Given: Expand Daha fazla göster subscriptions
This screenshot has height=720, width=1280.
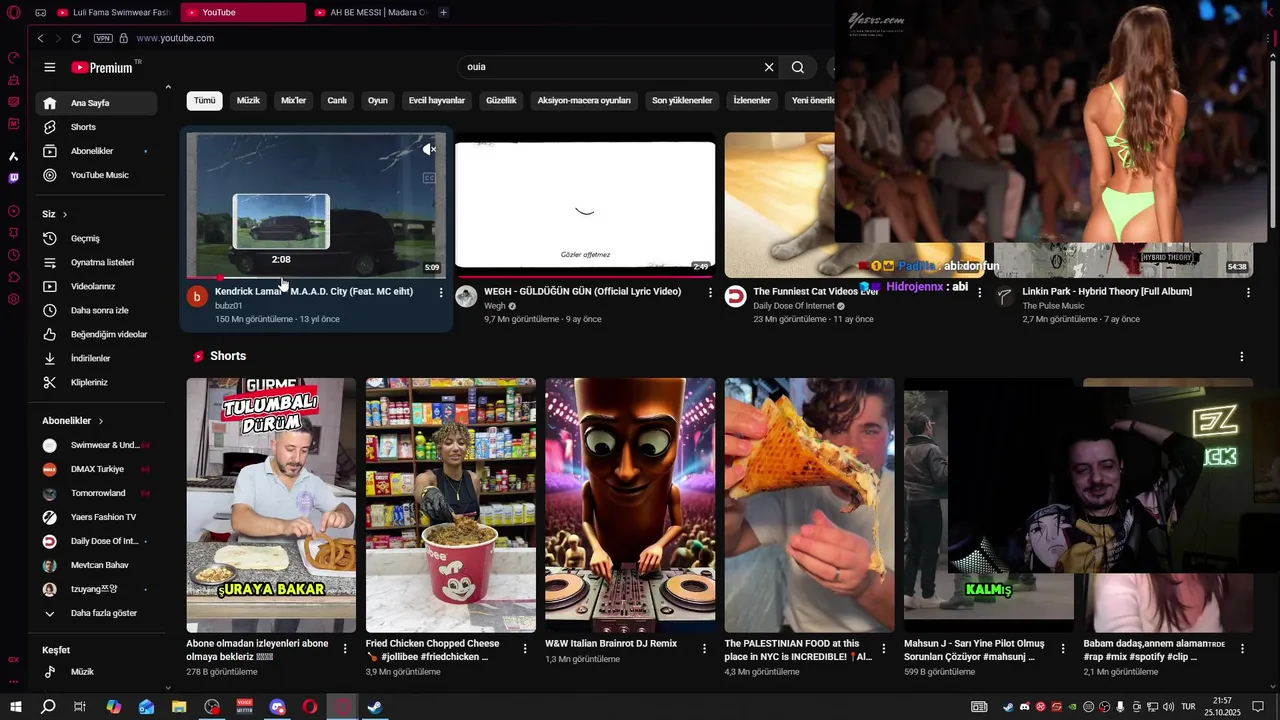Looking at the screenshot, I should point(96,613).
